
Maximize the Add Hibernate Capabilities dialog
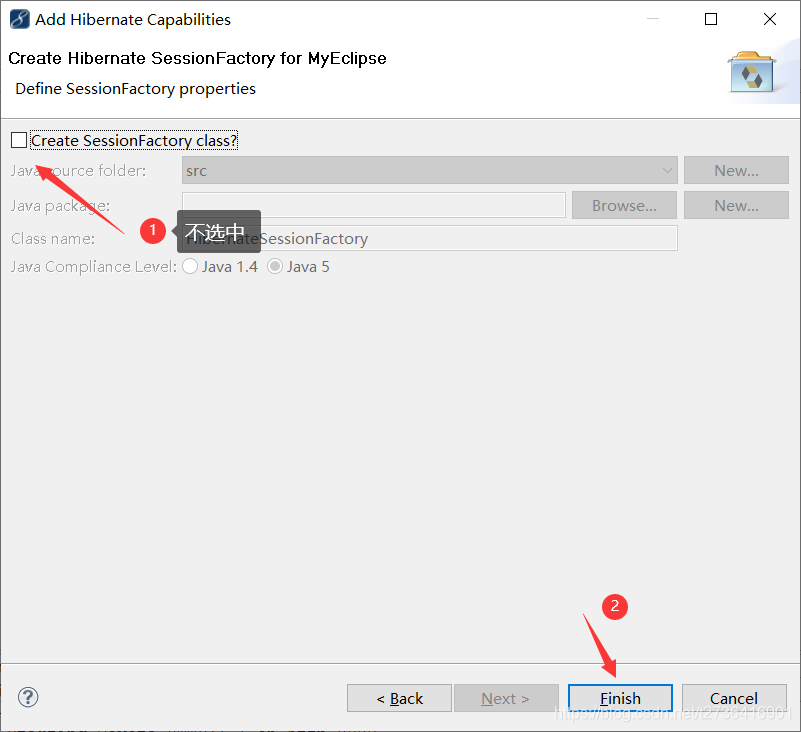click(711, 19)
